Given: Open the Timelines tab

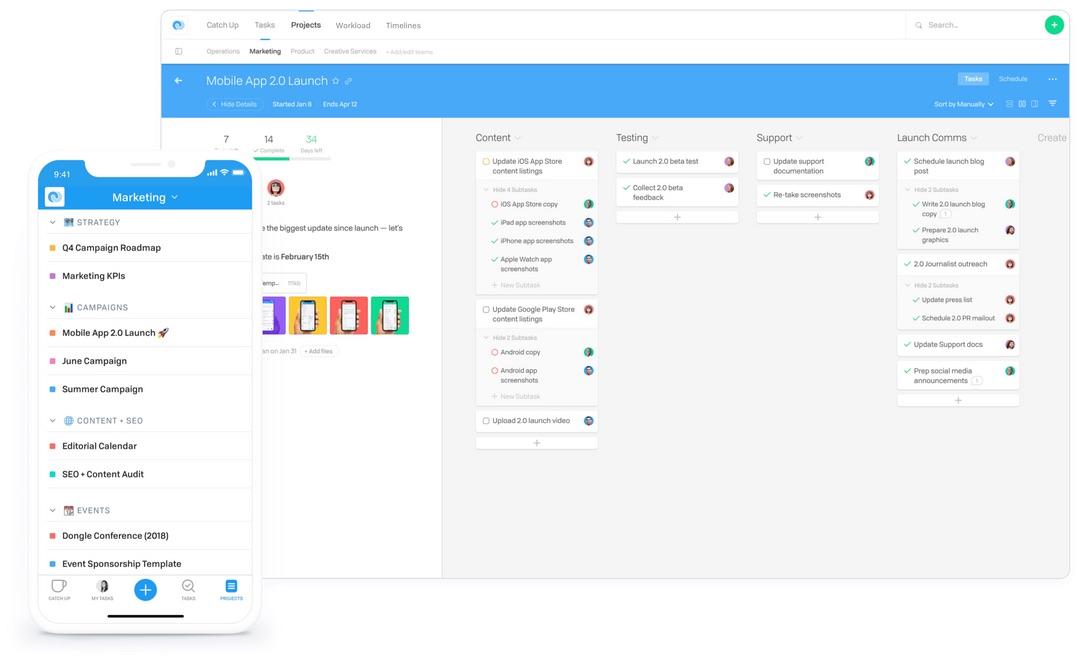Looking at the screenshot, I should [403, 26].
